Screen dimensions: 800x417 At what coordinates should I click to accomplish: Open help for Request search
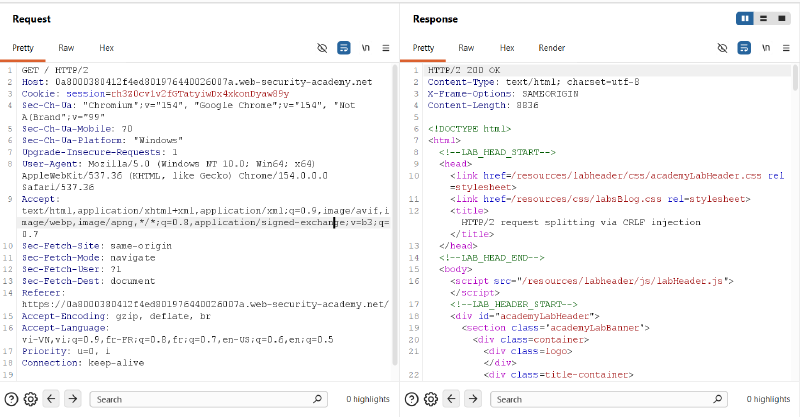click(x=11, y=399)
